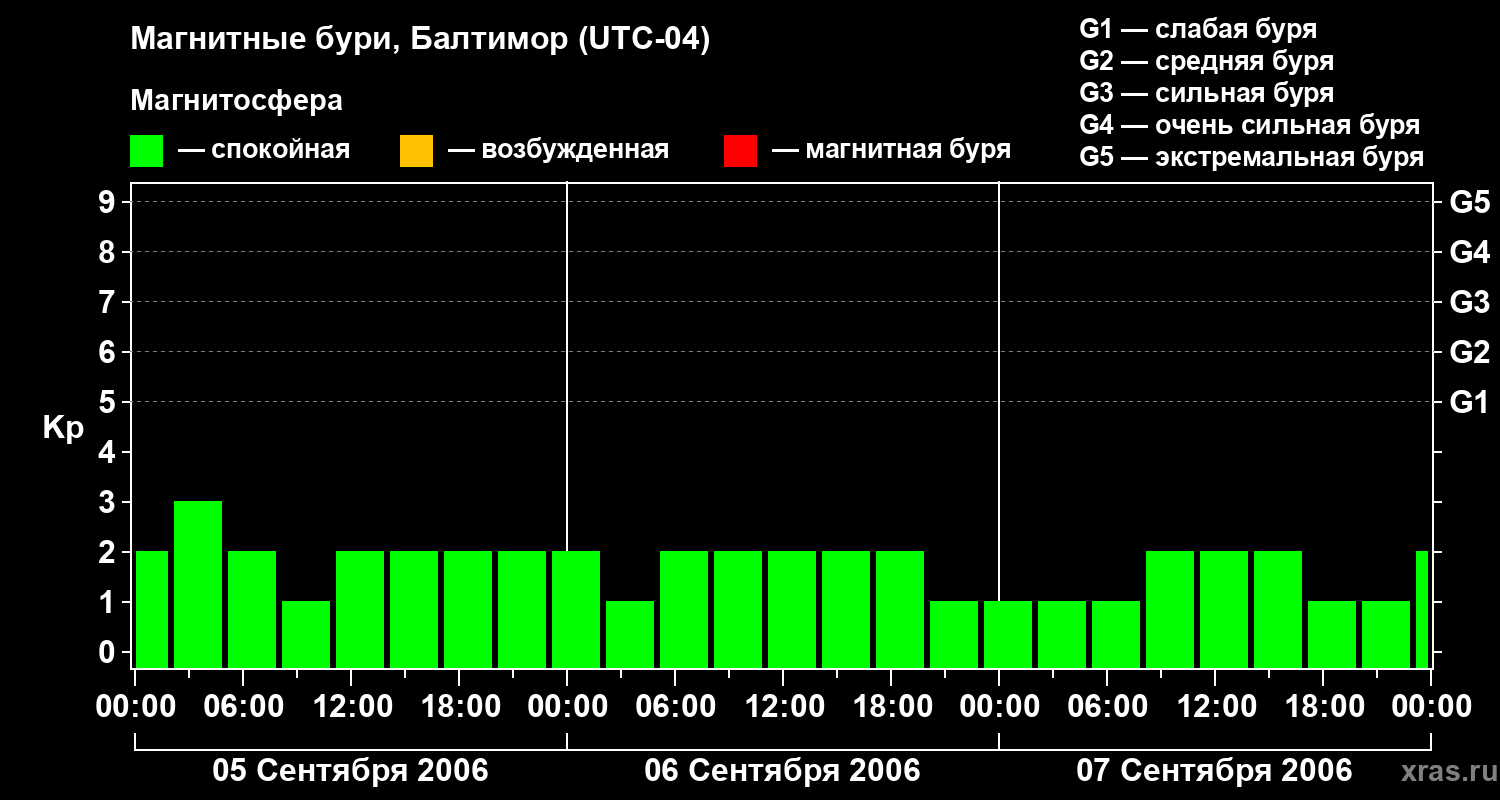Click the Kp 1 bar on 05 Сентября
This screenshot has height=800, width=1500.
[x=306, y=634]
